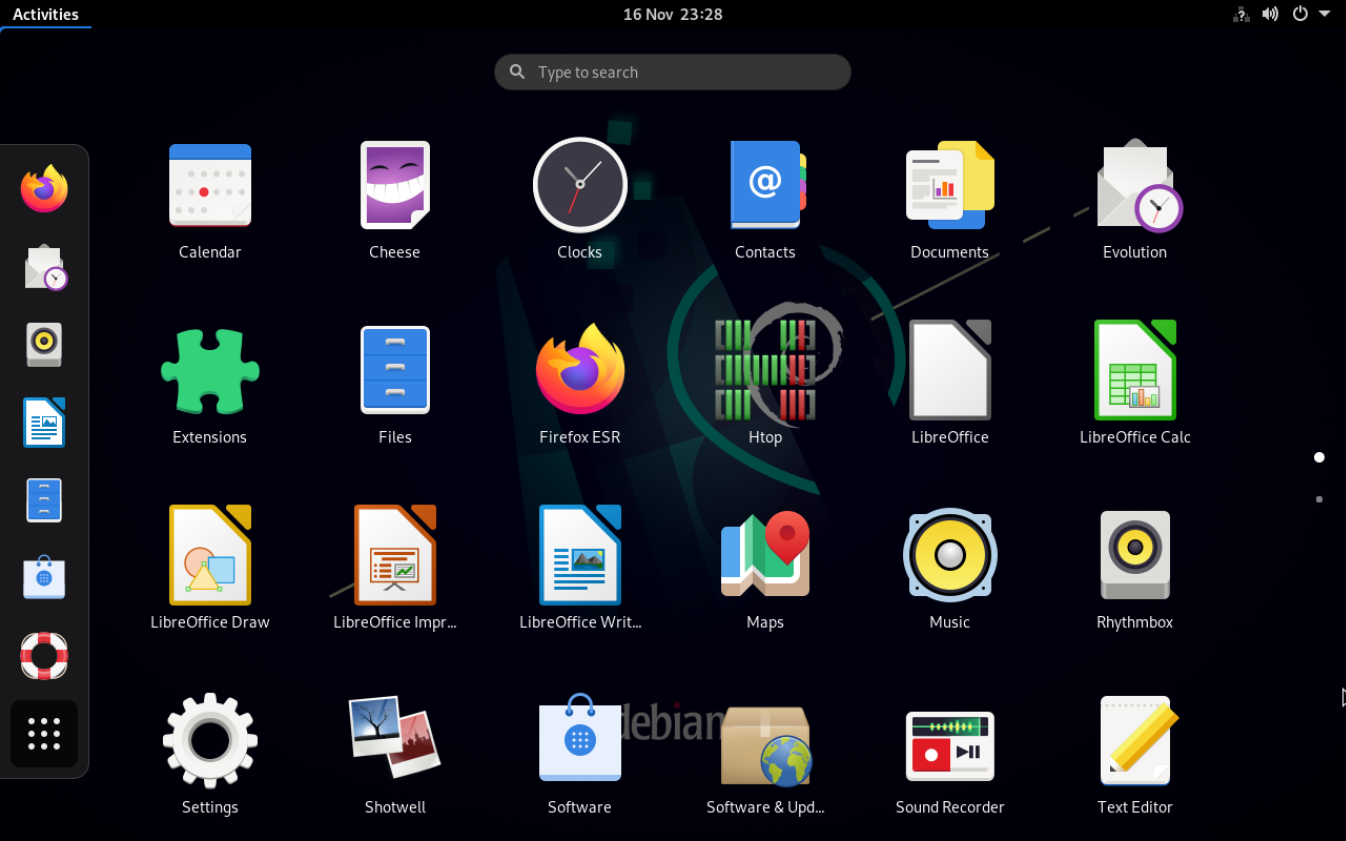This screenshot has width=1346, height=841.
Task: Open GNOME Settings
Action: (210, 740)
